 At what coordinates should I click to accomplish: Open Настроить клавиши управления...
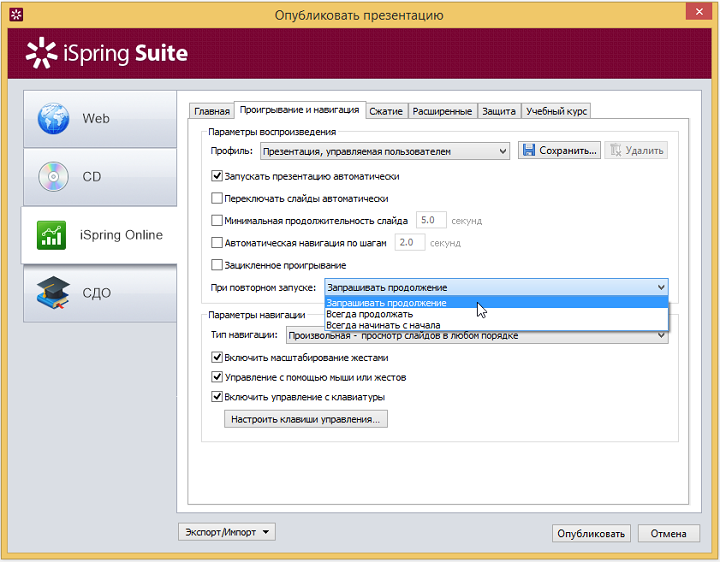coord(306,419)
